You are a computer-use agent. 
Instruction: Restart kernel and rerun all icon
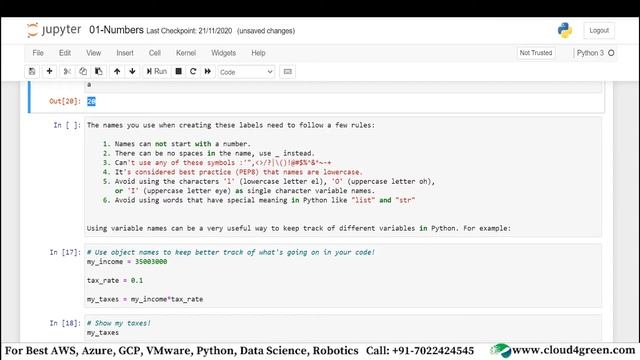(x=208, y=71)
